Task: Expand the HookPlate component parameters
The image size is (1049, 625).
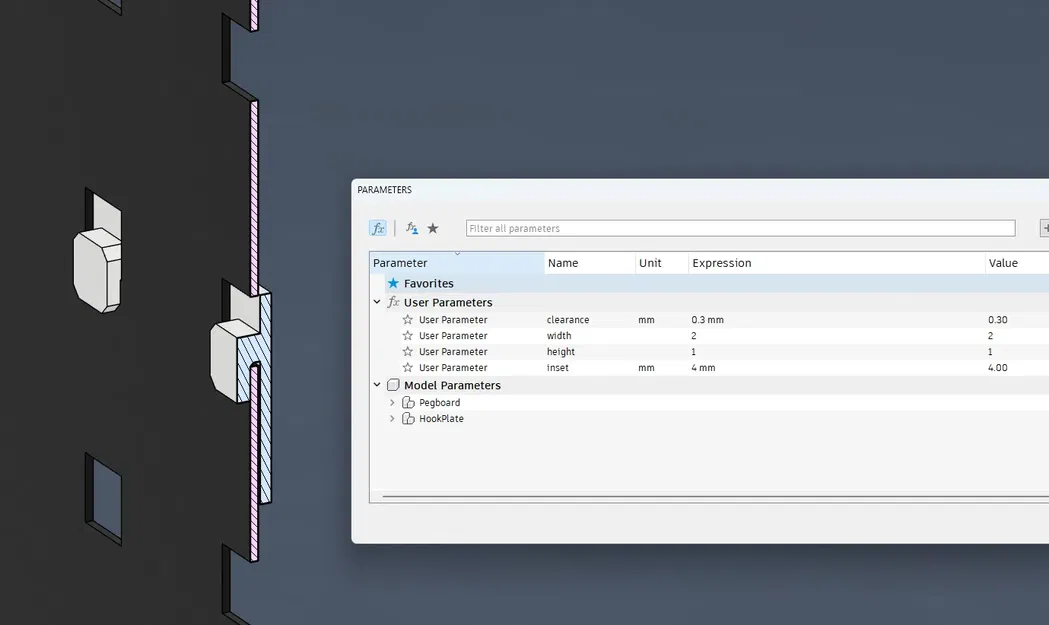Action: pyautogui.click(x=393, y=419)
